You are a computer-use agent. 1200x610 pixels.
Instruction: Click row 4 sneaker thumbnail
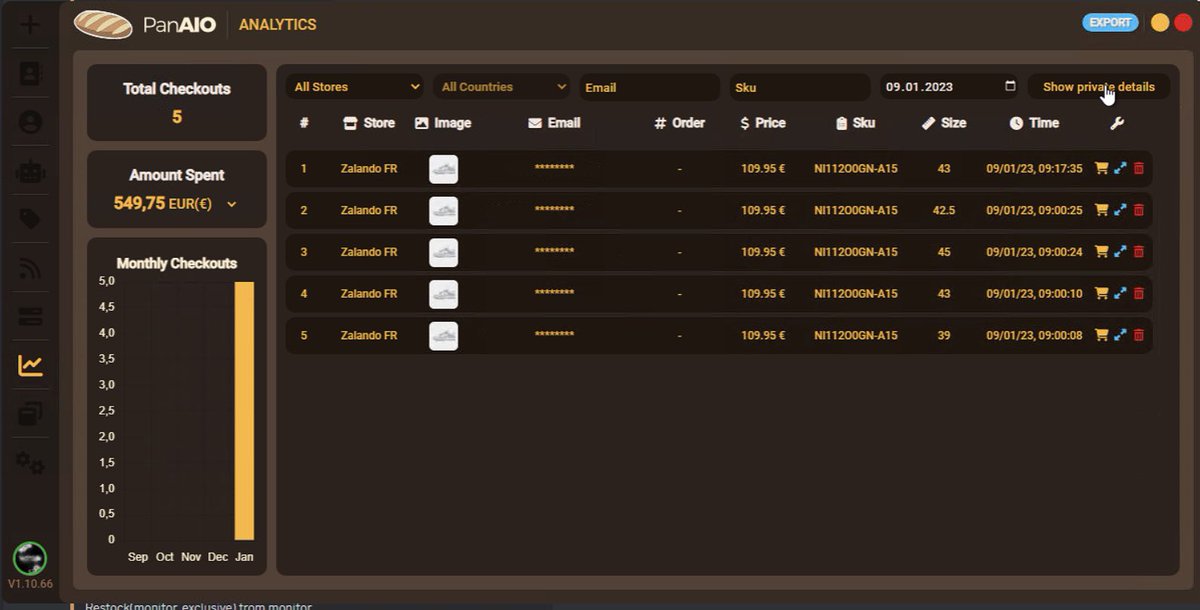tap(444, 294)
